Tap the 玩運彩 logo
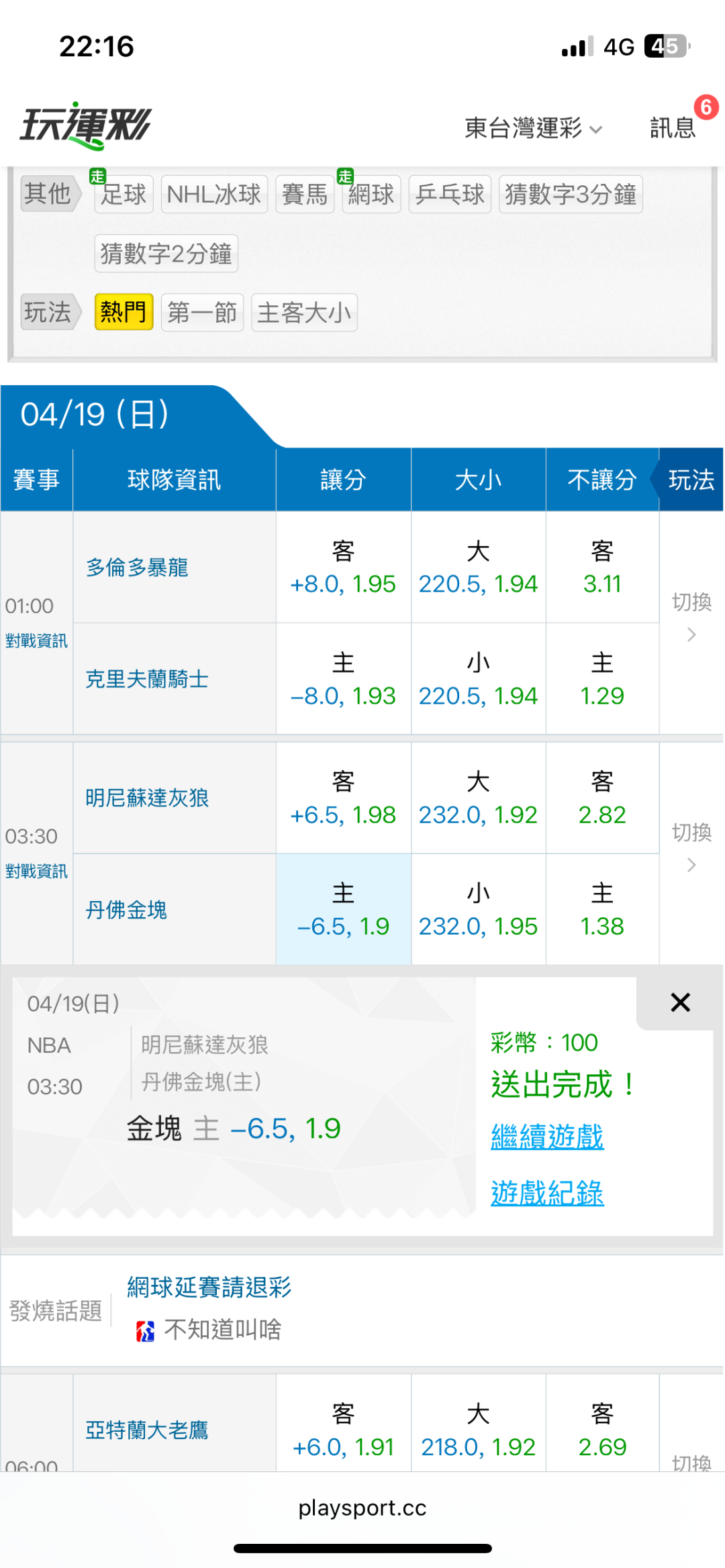This screenshot has height=1568, width=725. tap(85, 125)
